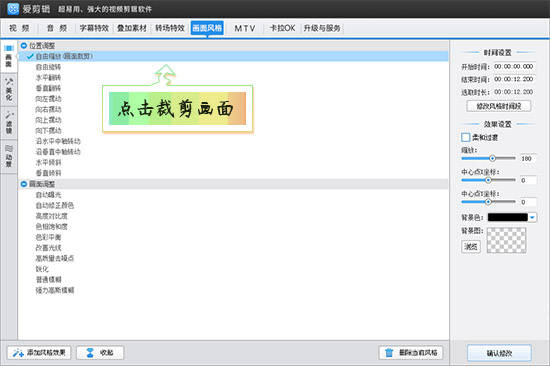Select the 自由旋转 effect
Screen dimensions: 550x366
[48, 67]
